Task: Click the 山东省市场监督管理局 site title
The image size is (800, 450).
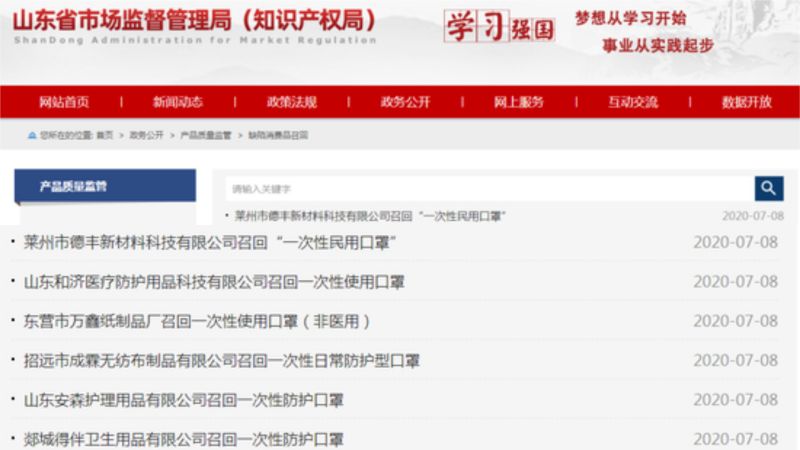Action: pyautogui.click(x=194, y=20)
